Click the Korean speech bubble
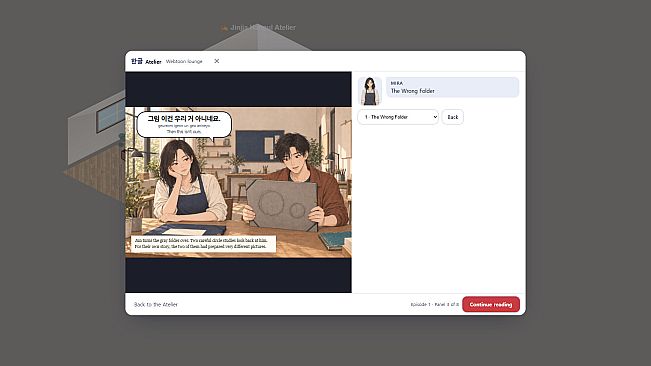The height and width of the screenshot is (366, 651). [184, 124]
